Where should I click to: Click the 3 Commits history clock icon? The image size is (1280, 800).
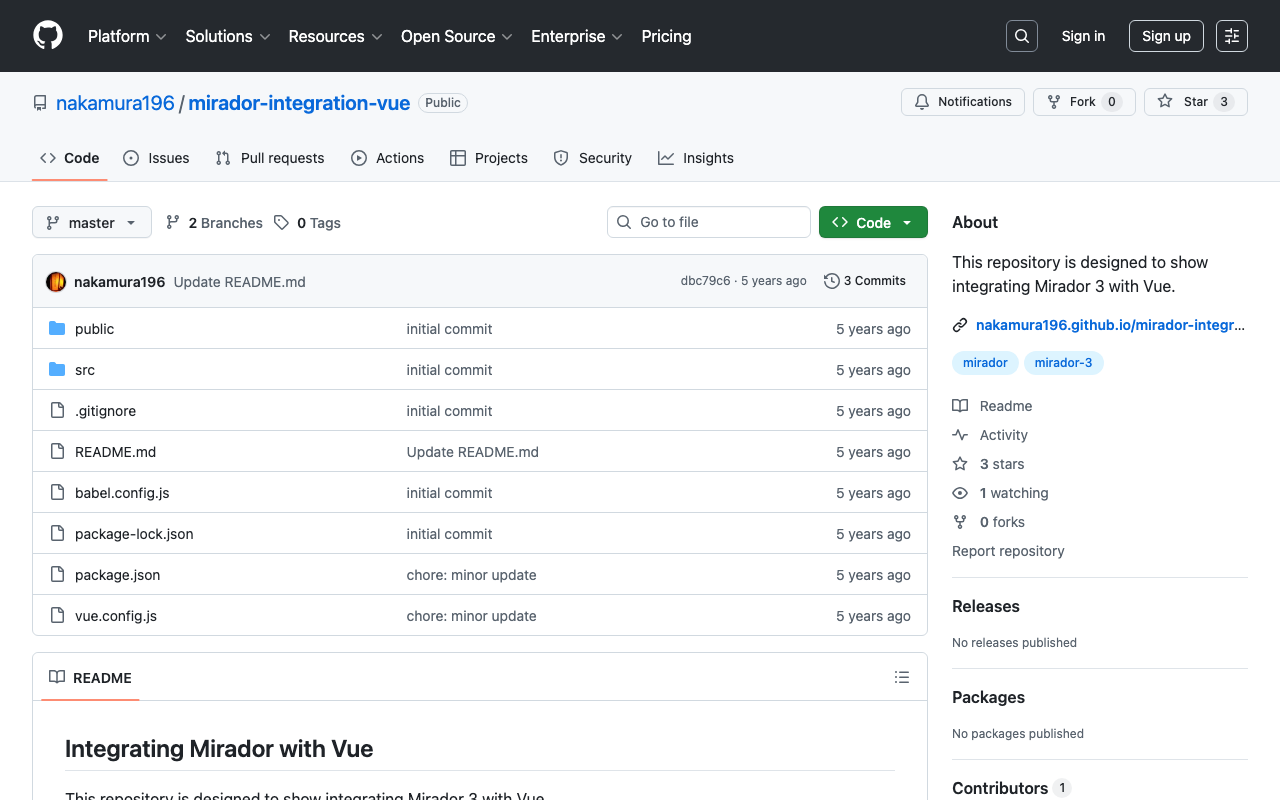click(831, 281)
